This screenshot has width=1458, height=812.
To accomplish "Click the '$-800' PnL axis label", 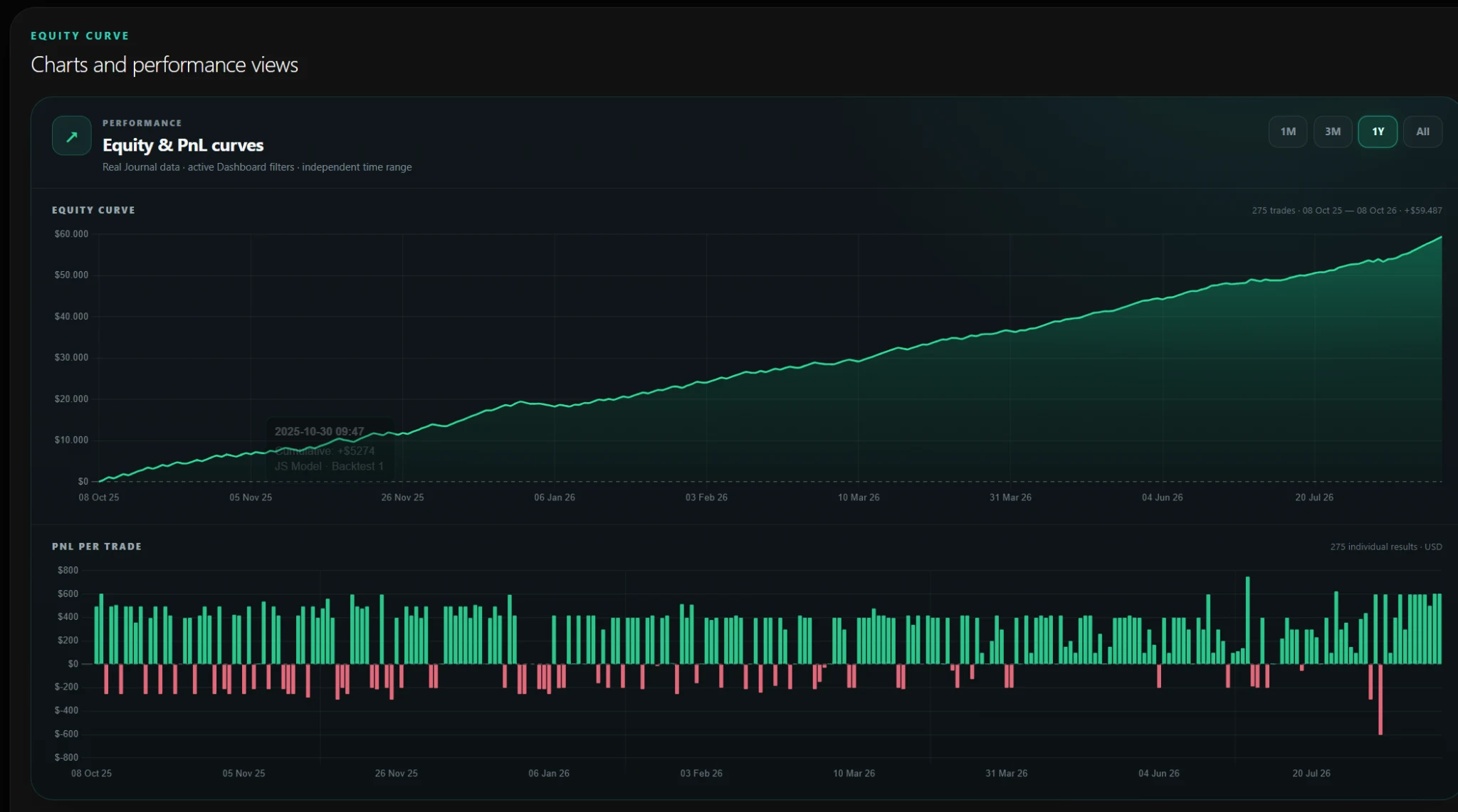I will tap(66, 757).
